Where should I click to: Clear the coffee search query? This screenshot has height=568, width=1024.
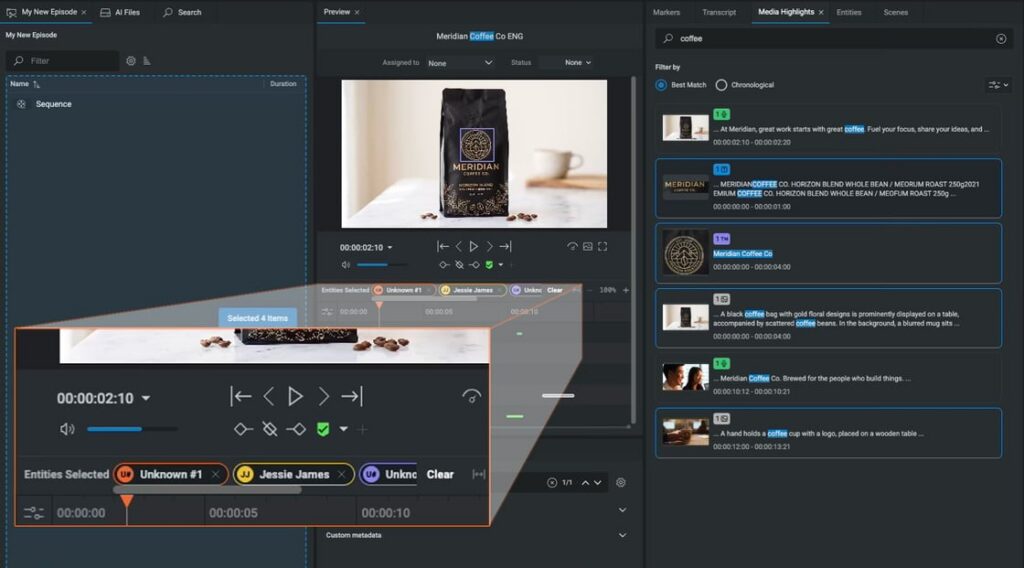tap(1000, 39)
